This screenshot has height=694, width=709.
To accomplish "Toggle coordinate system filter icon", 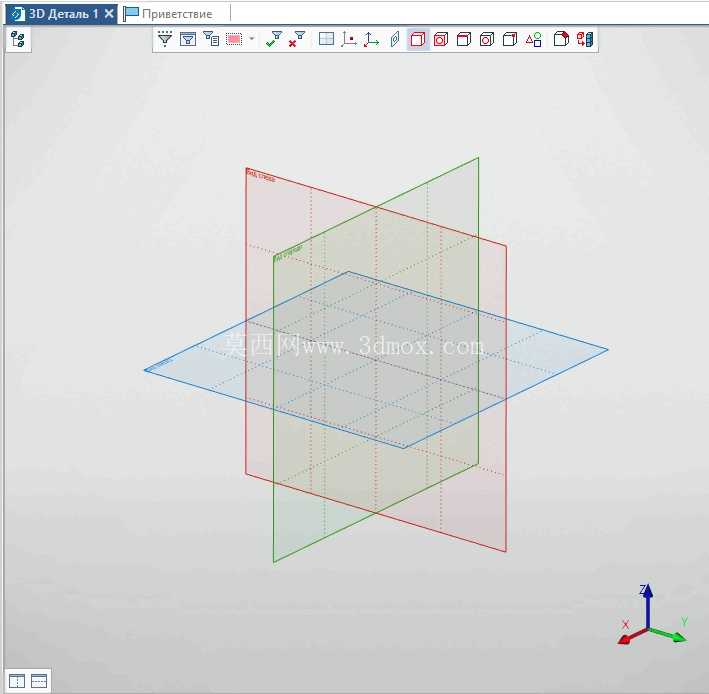I will click(x=372, y=39).
